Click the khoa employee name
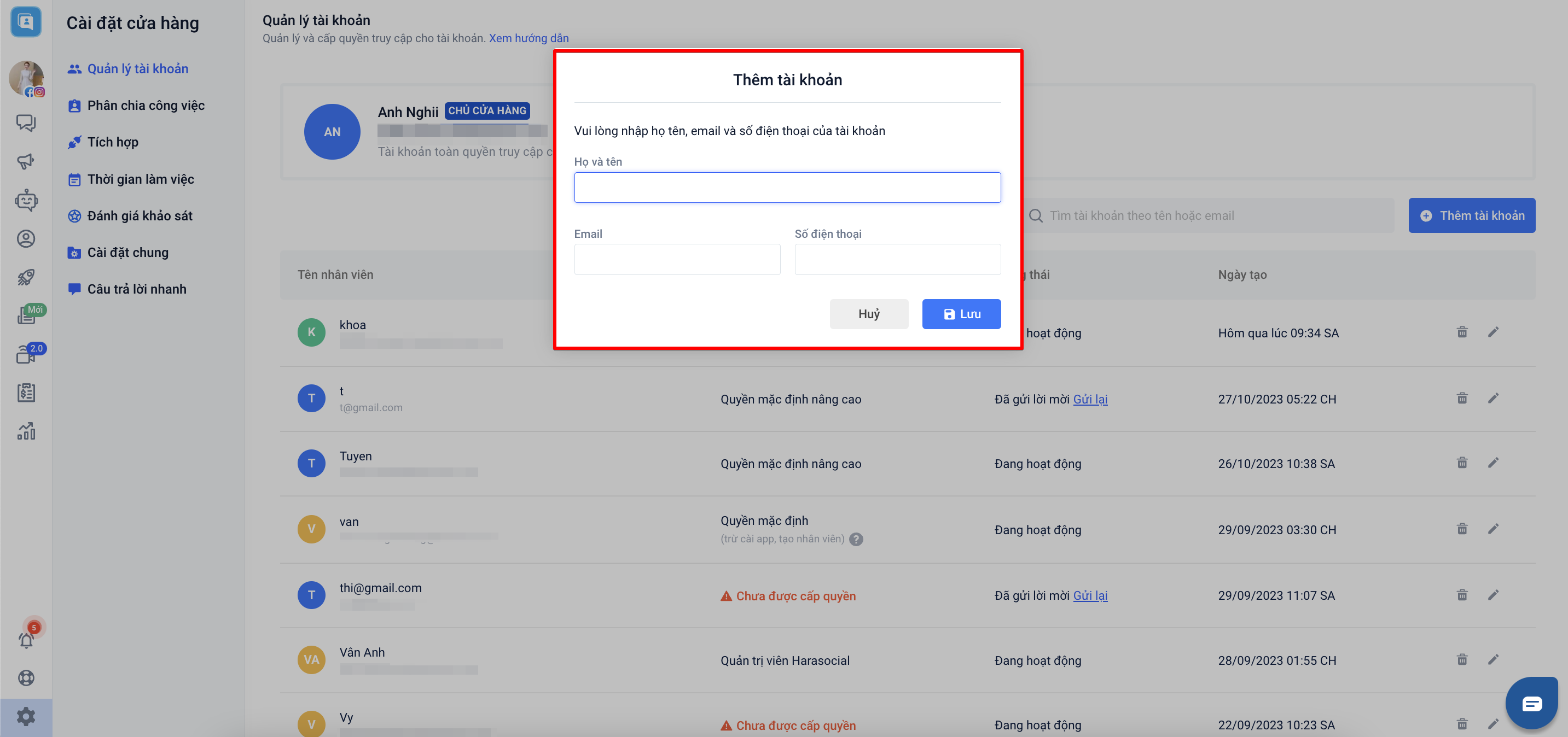Image resolution: width=1568 pixels, height=737 pixels. click(352, 325)
